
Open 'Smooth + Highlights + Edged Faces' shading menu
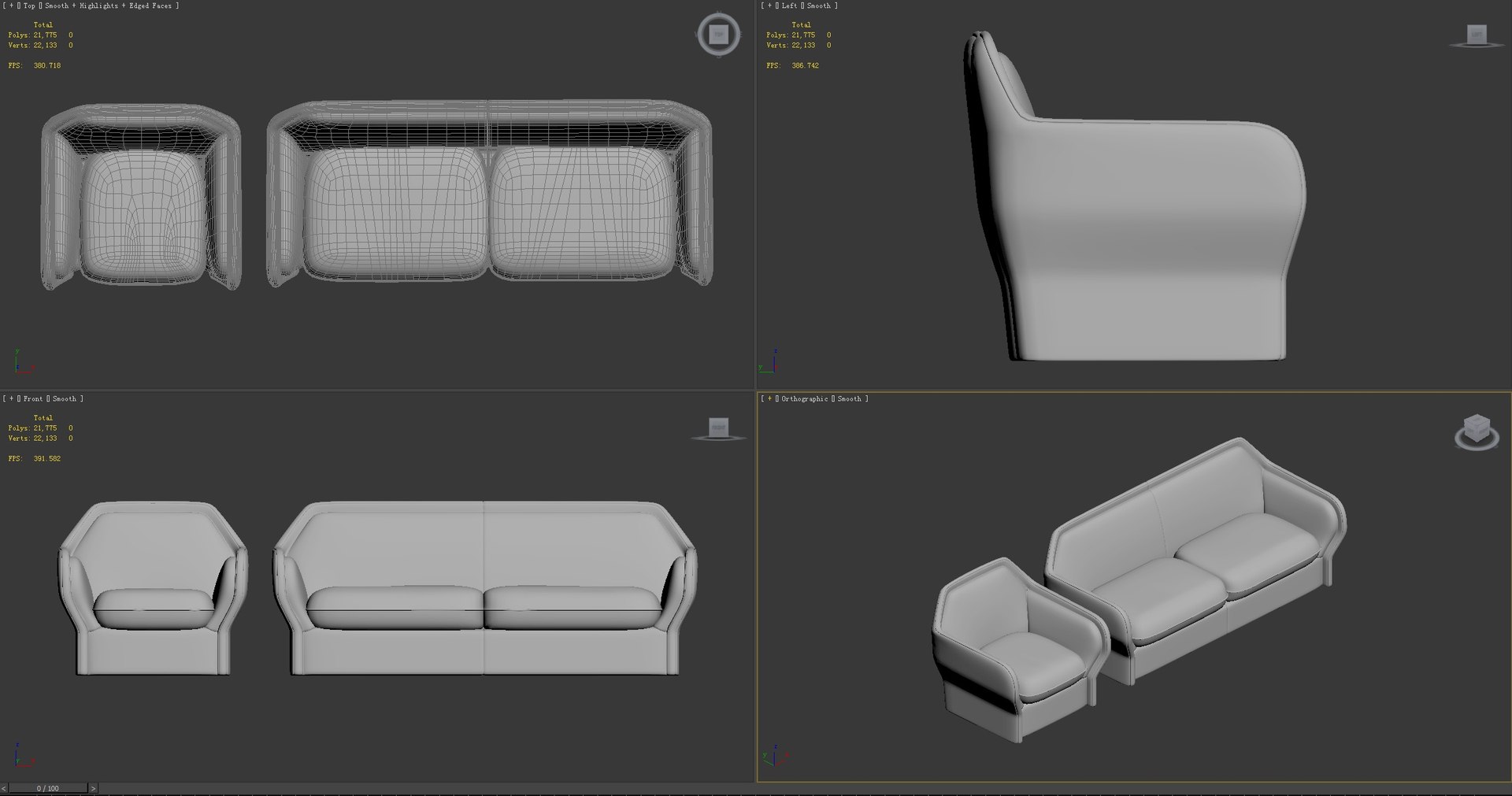click(108, 6)
